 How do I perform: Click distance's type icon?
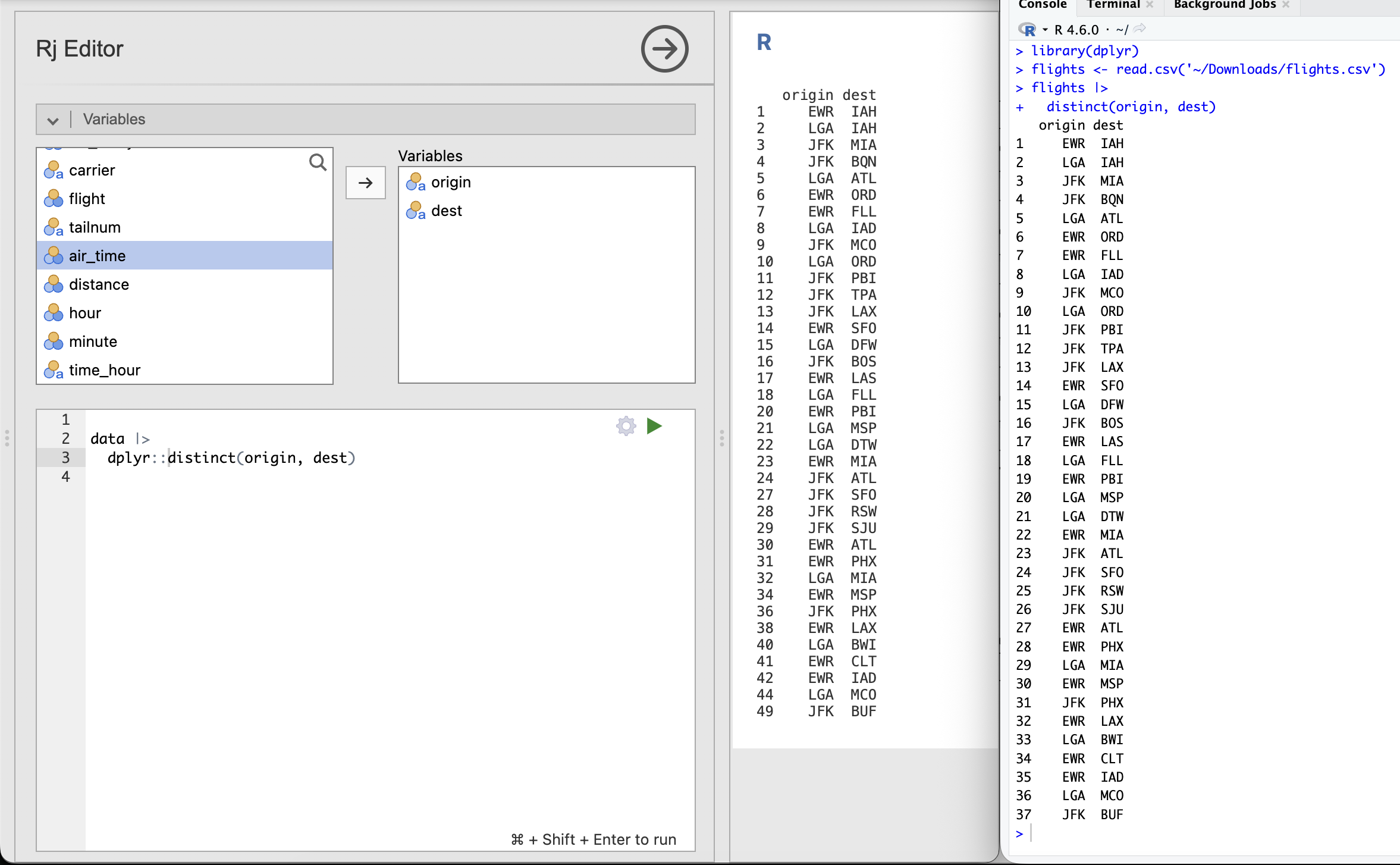(54, 284)
